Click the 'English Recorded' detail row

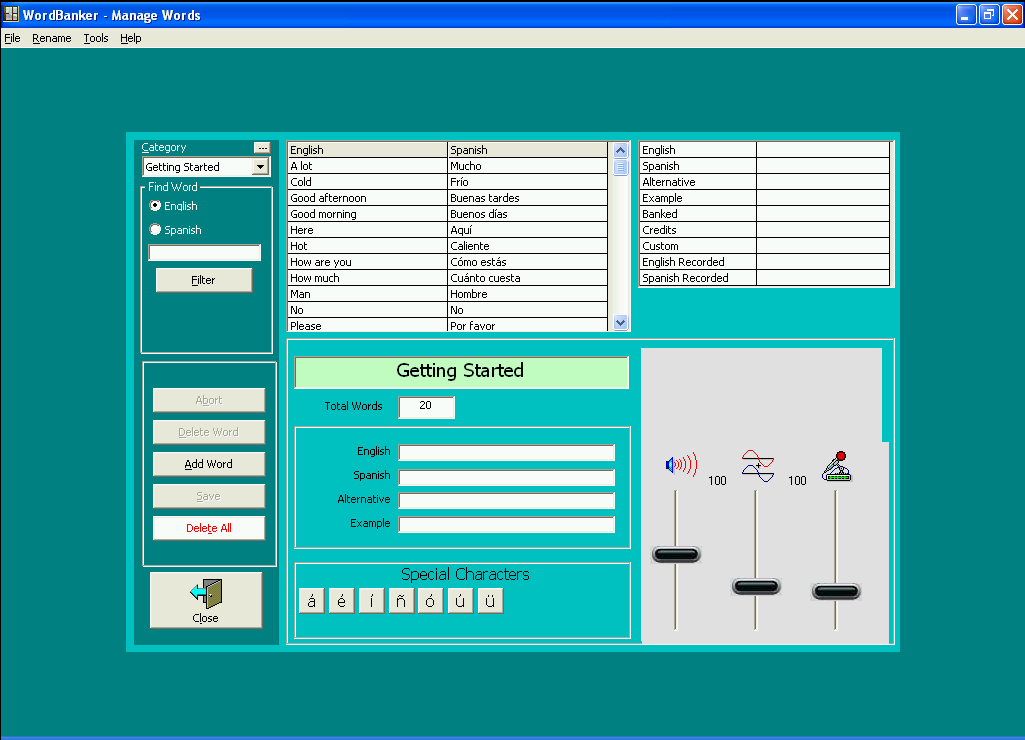point(764,262)
